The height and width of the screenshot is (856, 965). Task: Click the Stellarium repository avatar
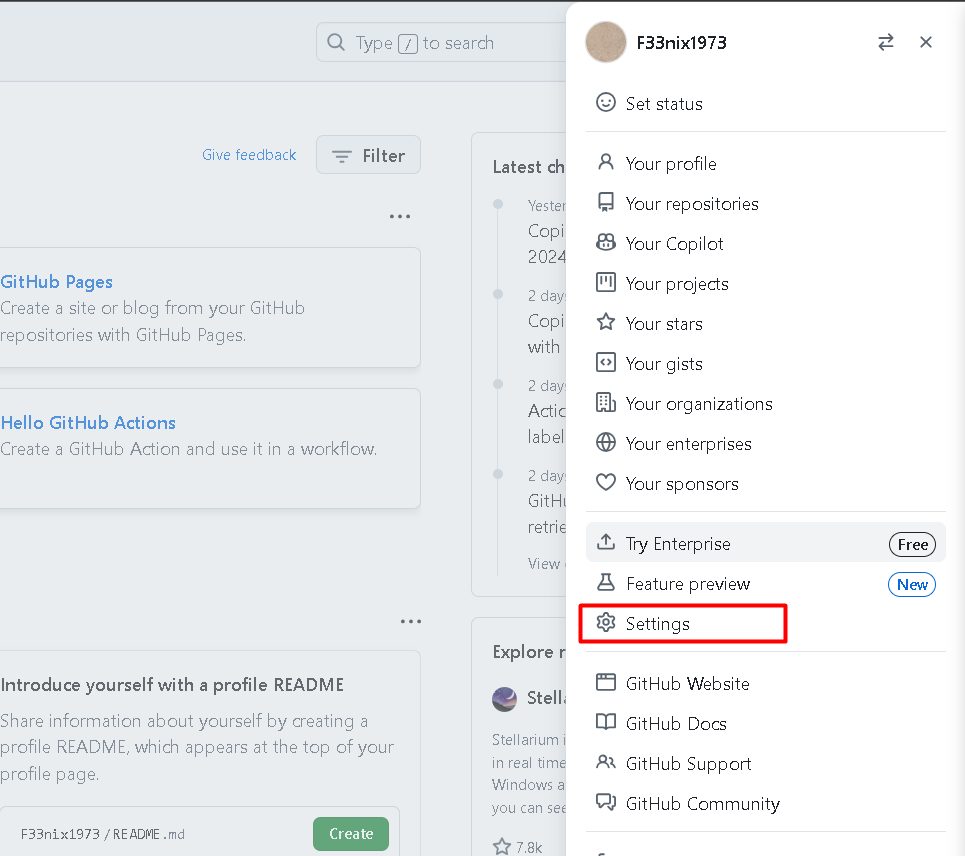pos(504,698)
